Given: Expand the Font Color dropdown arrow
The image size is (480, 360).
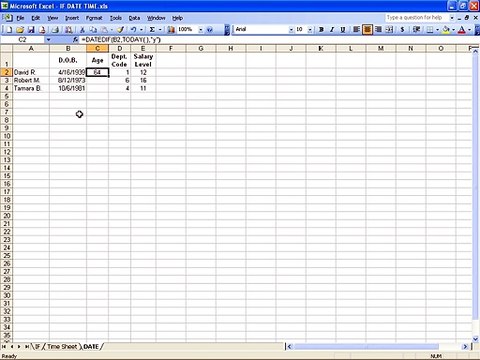Looking at the screenshot, I should coord(469,30).
